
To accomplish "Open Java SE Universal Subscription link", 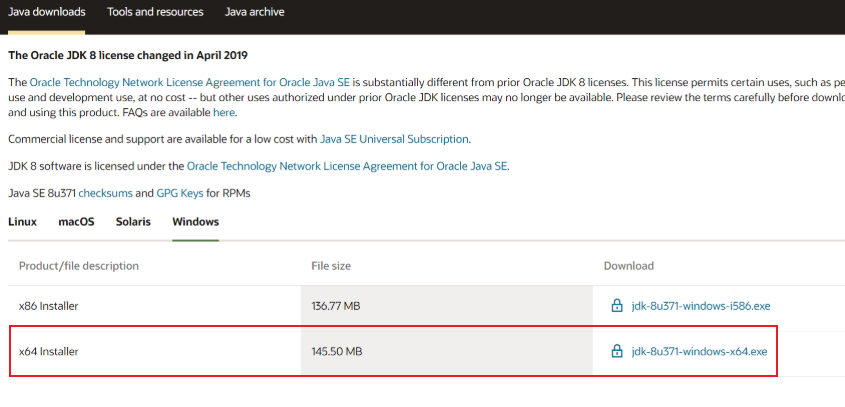I will coord(394,139).
